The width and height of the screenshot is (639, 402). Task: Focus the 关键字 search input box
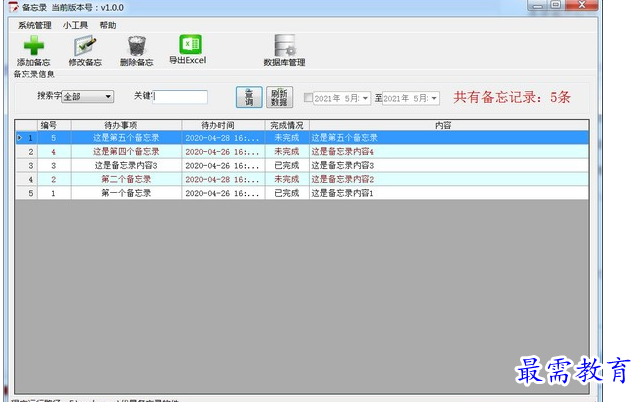click(x=180, y=97)
